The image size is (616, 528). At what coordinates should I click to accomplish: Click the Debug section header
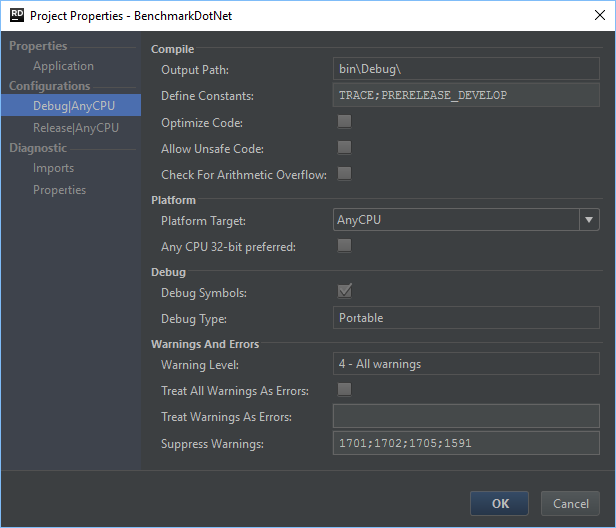(x=168, y=272)
